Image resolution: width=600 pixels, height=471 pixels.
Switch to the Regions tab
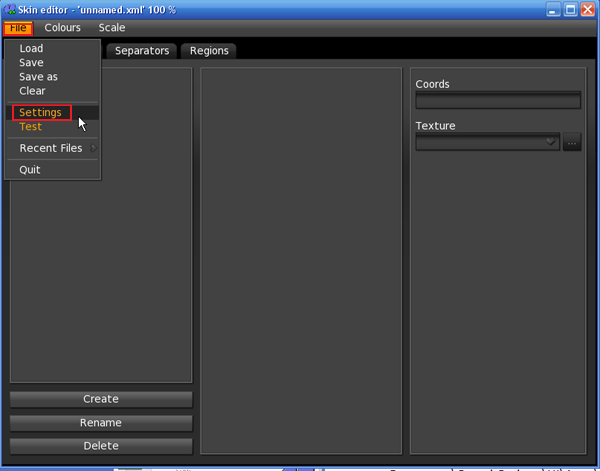209,51
